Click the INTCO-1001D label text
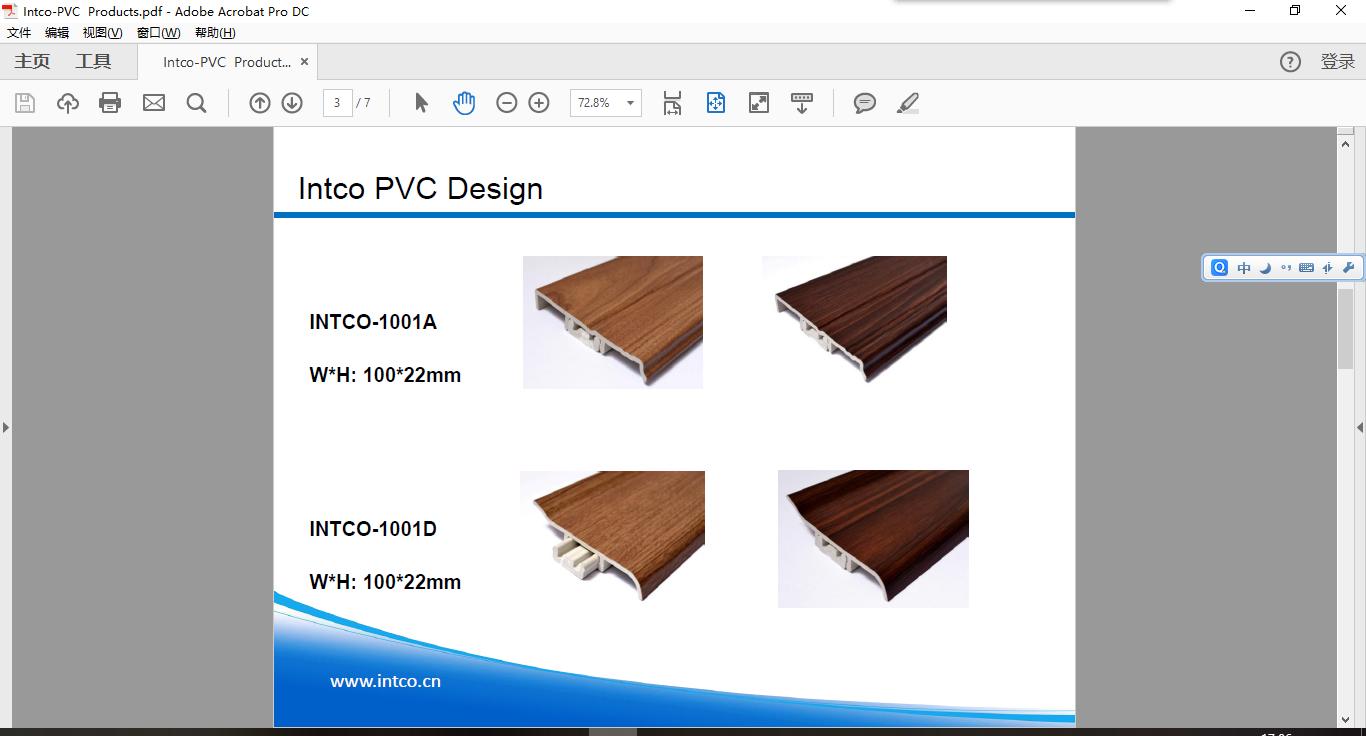The height and width of the screenshot is (736, 1366). tap(373, 529)
